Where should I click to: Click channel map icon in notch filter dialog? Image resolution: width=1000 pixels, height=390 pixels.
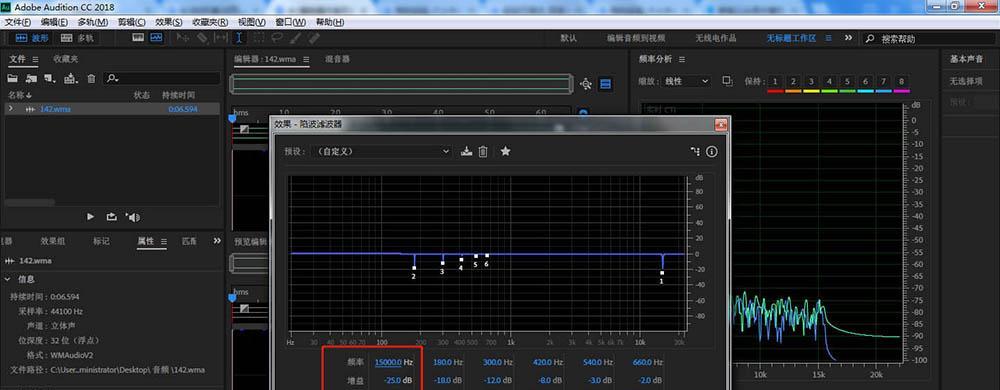pos(695,152)
